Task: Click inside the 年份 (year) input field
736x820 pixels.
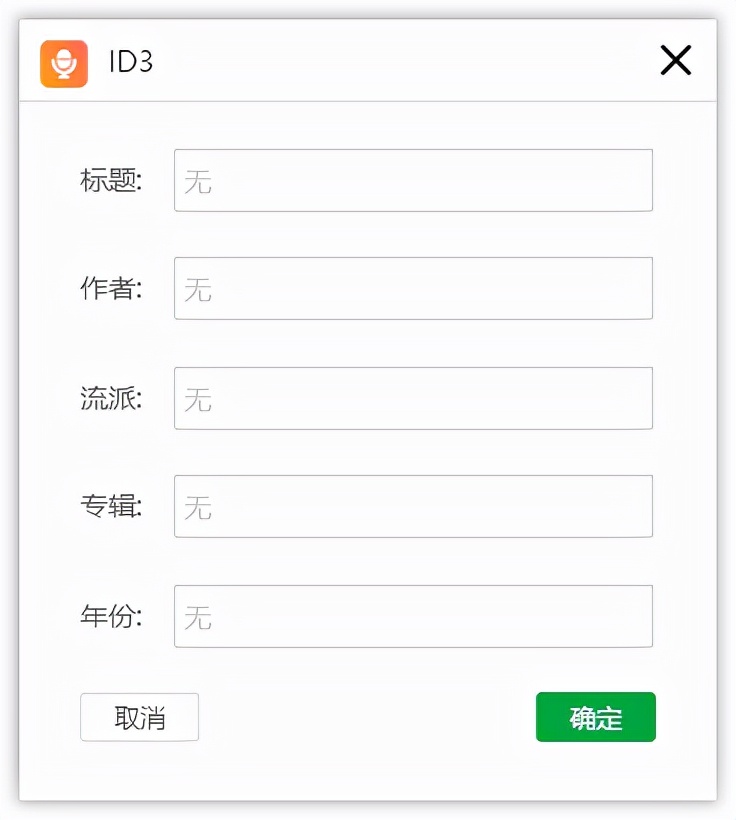Action: tap(412, 616)
